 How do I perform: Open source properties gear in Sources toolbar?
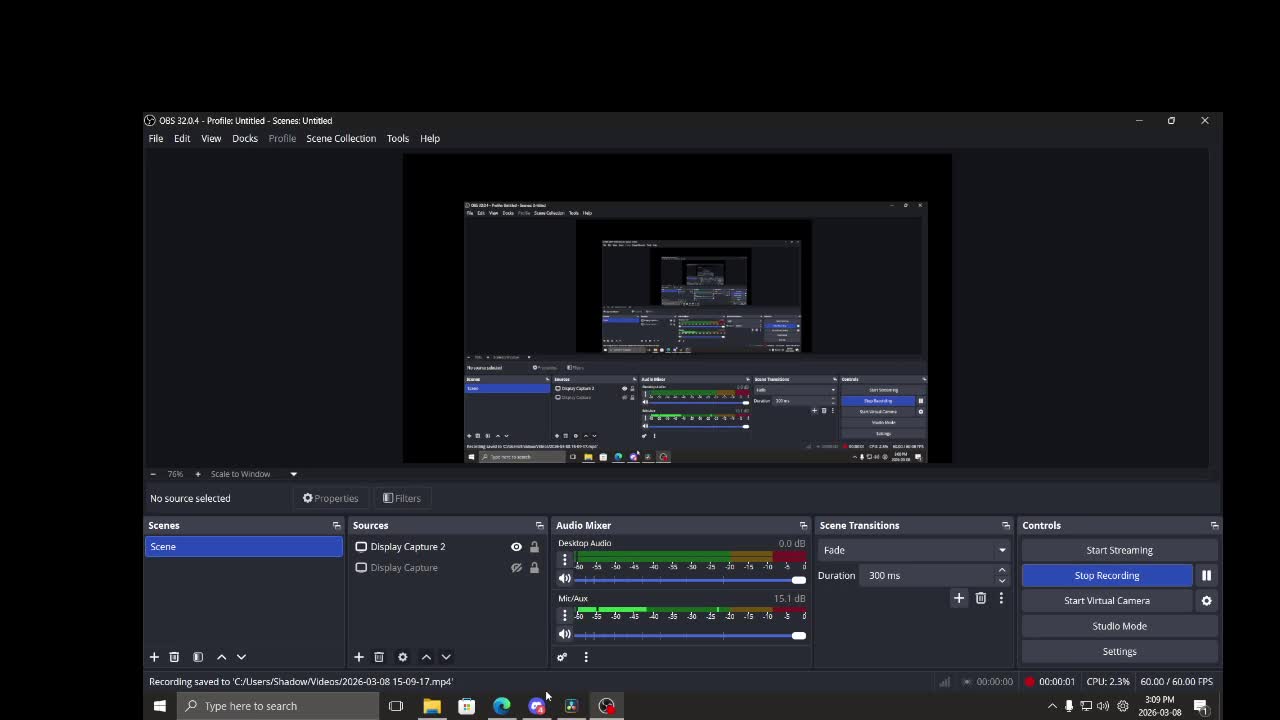pyautogui.click(x=402, y=657)
